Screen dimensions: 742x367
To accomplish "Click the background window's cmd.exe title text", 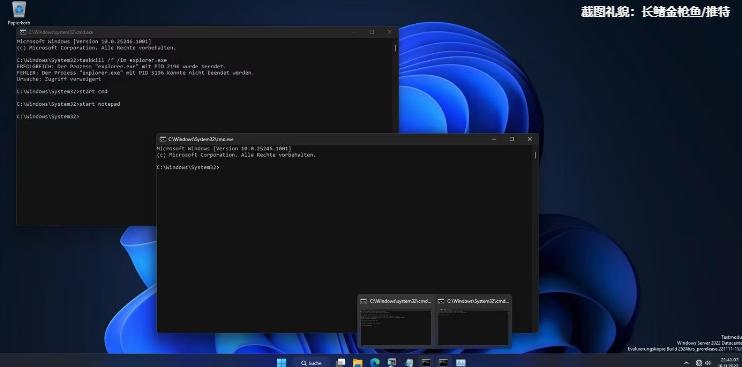I will pyautogui.click(x=61, y=32).
